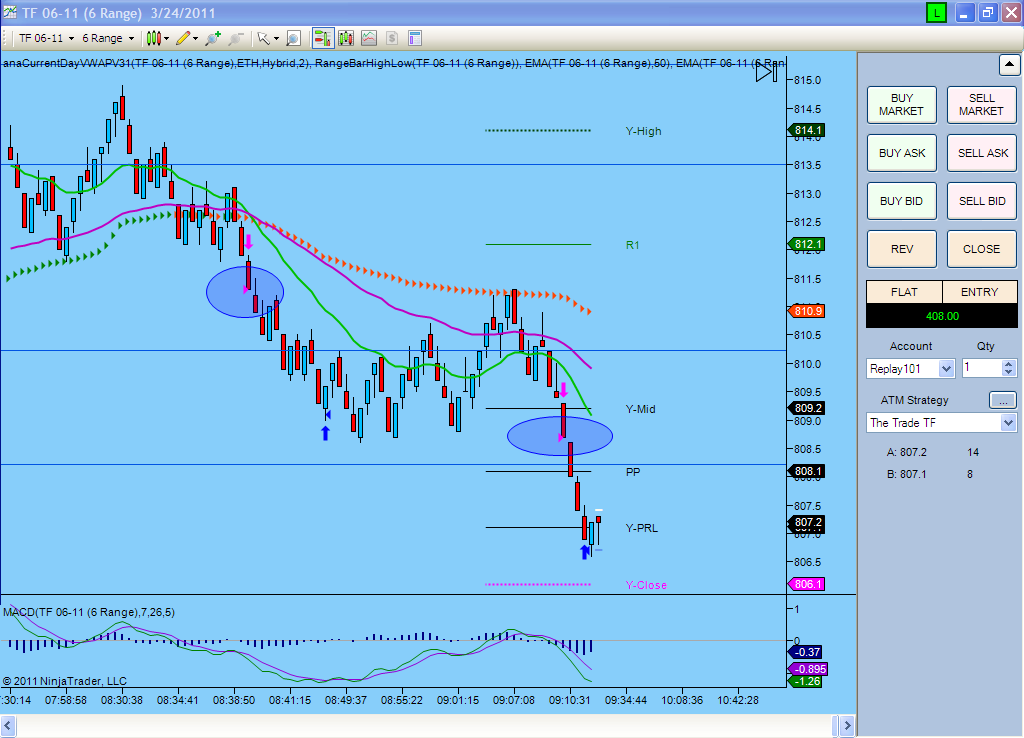Image resolution: width=1024 pixels, height=738 pixels.
Task: Click the 09:10:31 time axis label
Action: pyautogui.click(x=569, y=700)
